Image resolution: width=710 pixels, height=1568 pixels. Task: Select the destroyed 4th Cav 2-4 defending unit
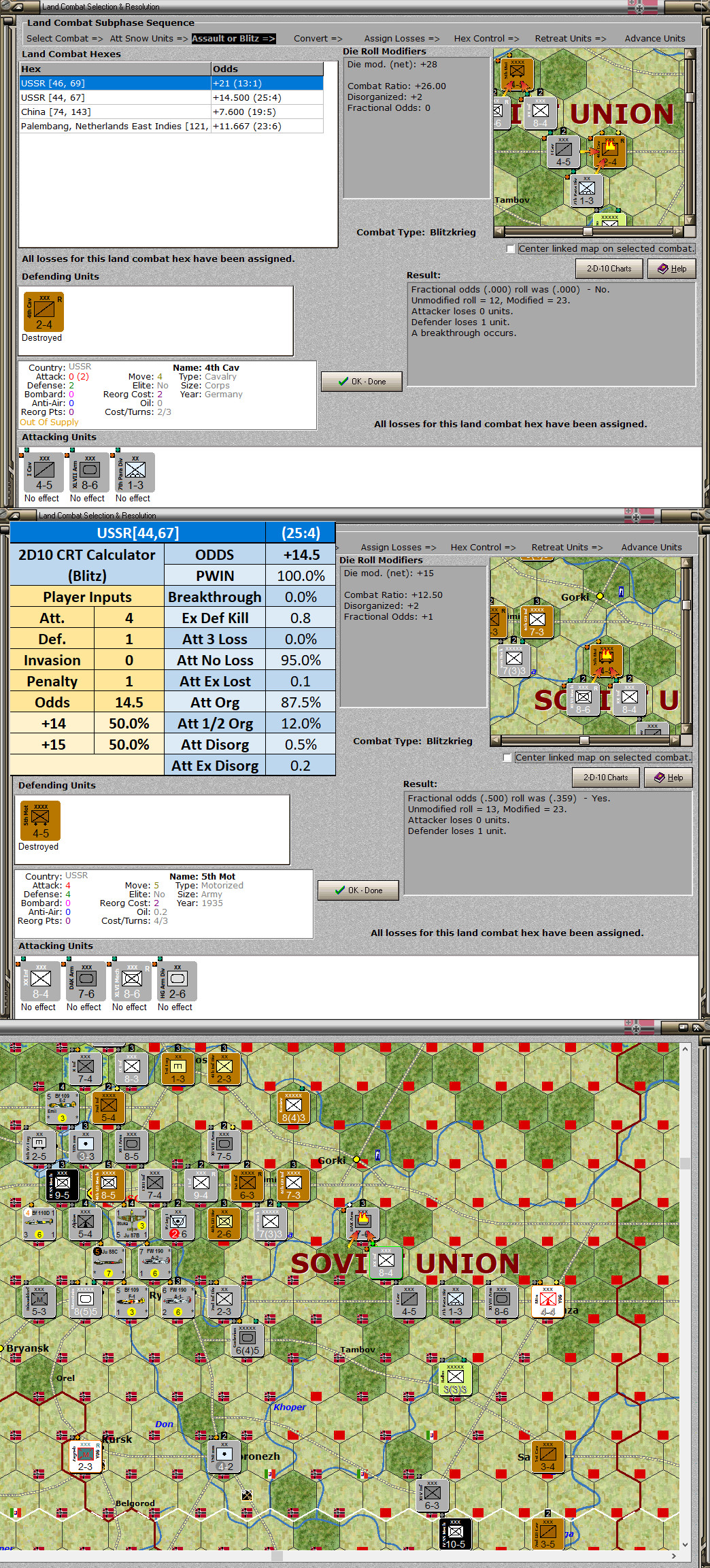coord(44,312)
